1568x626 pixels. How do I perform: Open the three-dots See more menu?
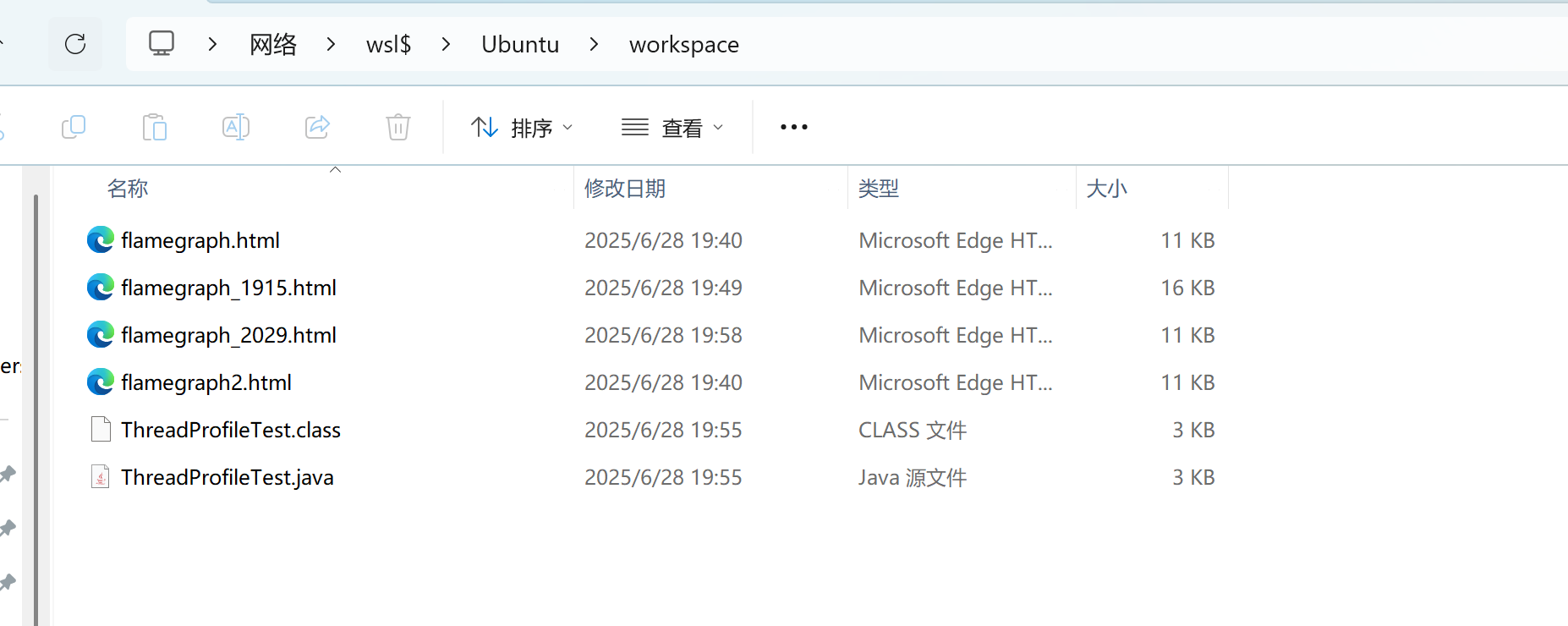pos(793,127)
